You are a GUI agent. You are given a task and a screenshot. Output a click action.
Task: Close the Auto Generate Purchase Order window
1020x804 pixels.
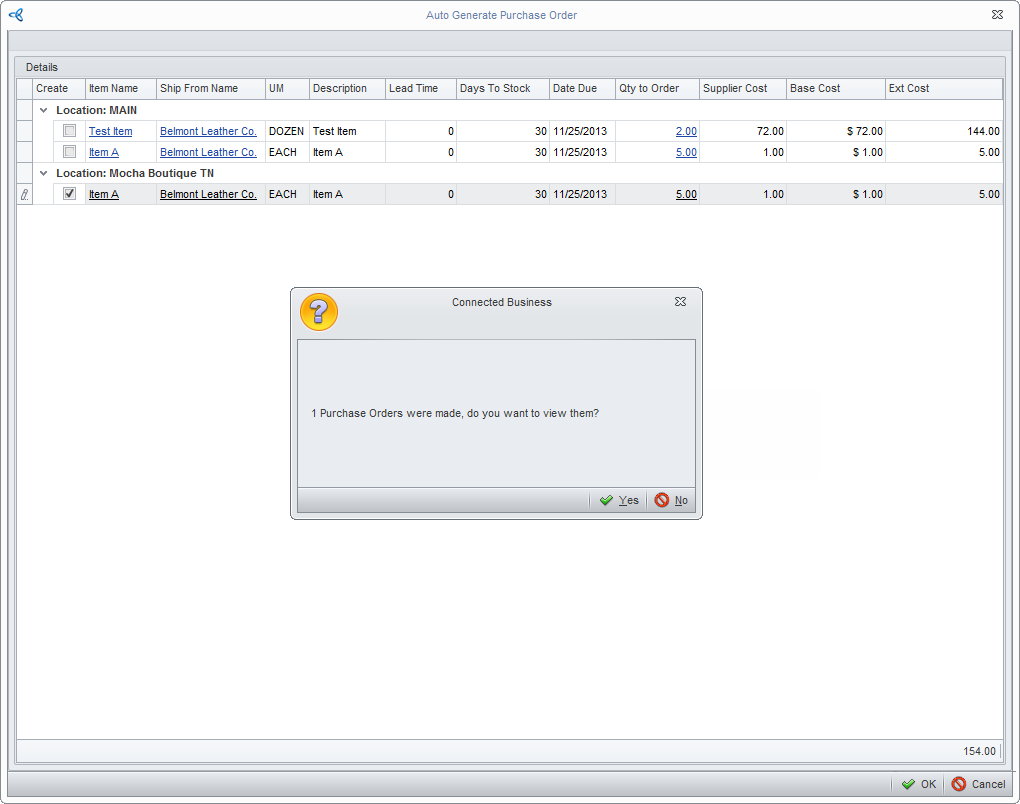pos(997,15)
